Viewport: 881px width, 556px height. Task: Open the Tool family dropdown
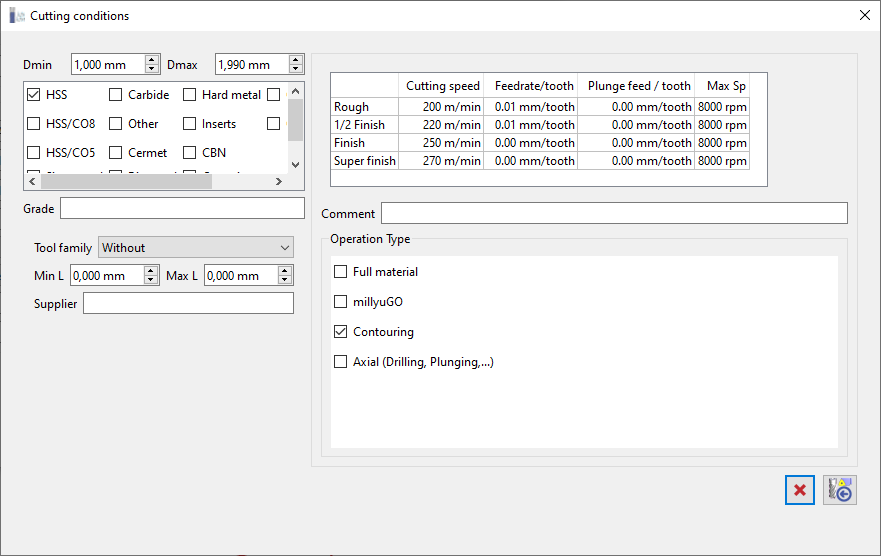pyautogui.click(x=196, y=248)
